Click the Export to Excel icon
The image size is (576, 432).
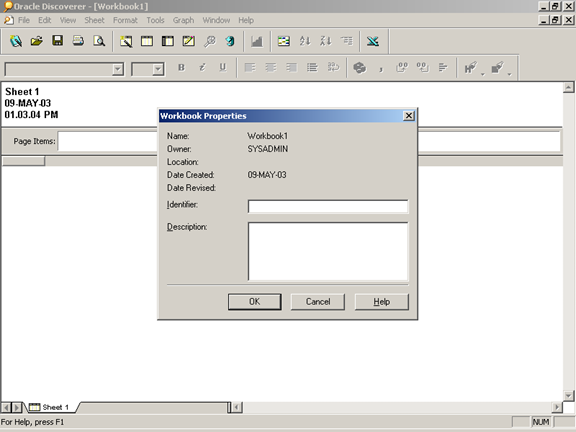[x=373, y=41]
